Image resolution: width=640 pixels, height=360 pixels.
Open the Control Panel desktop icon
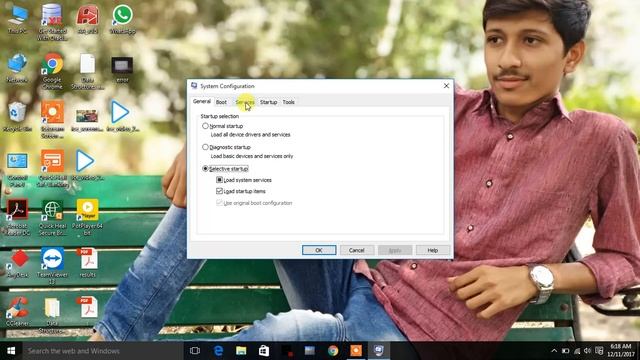click(17, 170)
